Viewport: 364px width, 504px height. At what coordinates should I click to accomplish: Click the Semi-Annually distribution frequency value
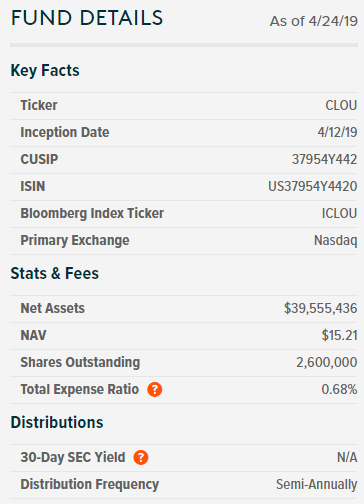pyautogui.click(x=316, y=484)
